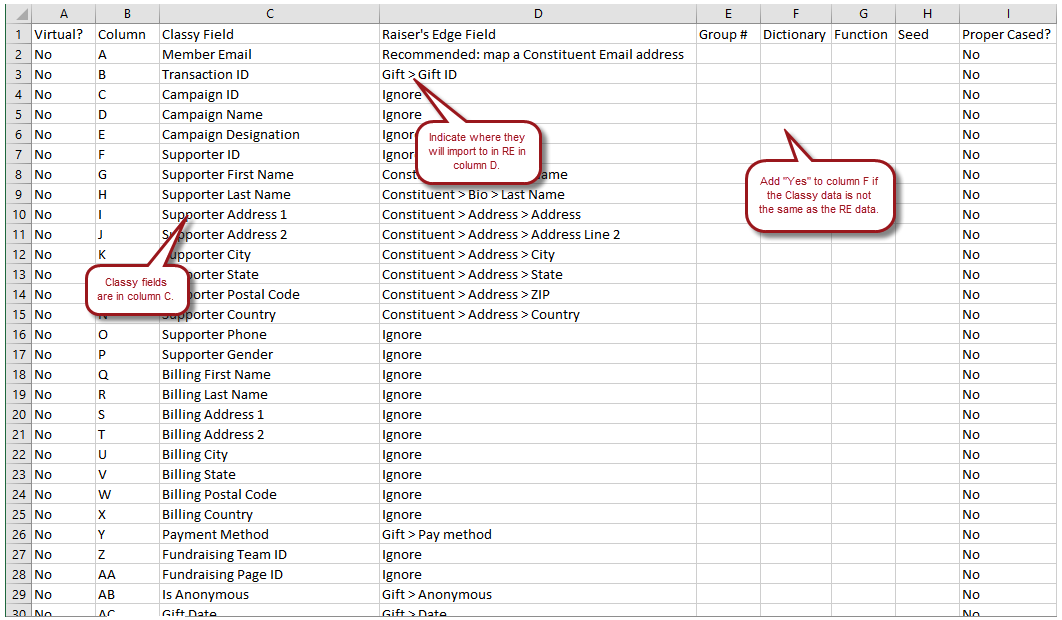Click the "Seed" header cell
Viewport: 1062px width, 620px height.
(927, 35)
